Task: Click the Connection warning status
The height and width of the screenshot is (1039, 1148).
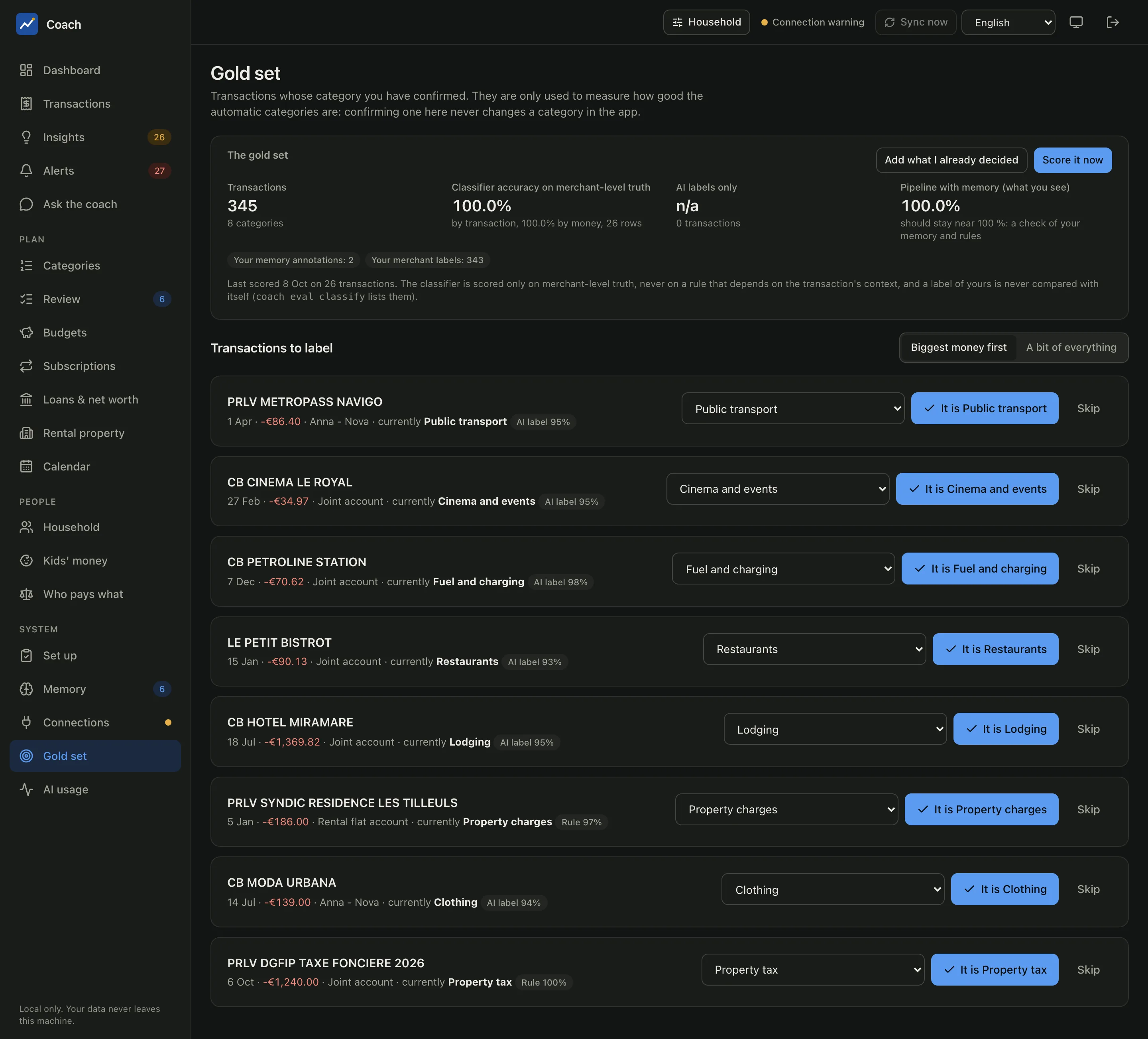Action: tap(813, 22)
